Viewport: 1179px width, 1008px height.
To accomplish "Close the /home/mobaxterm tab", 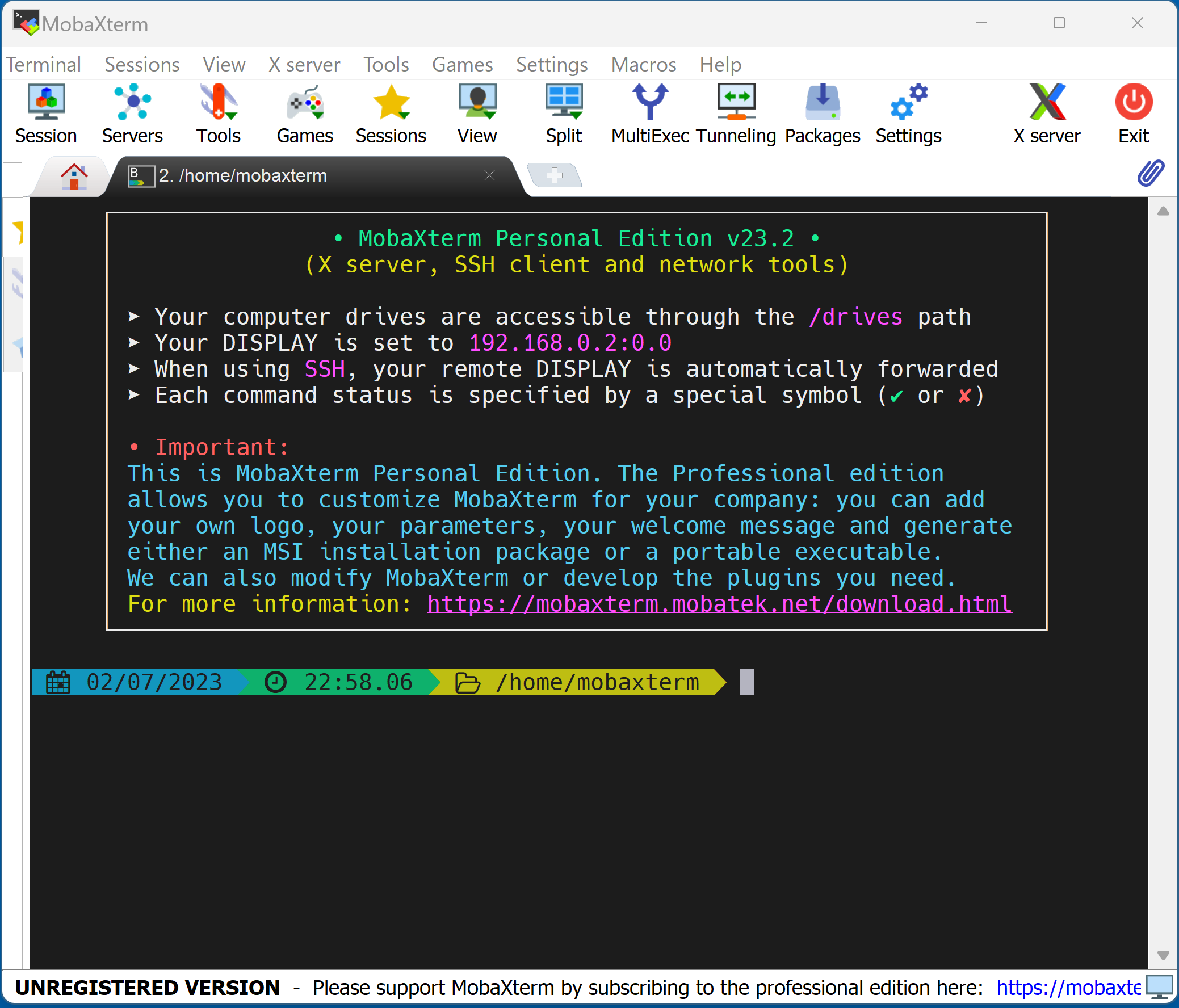I will click(489, 175).
